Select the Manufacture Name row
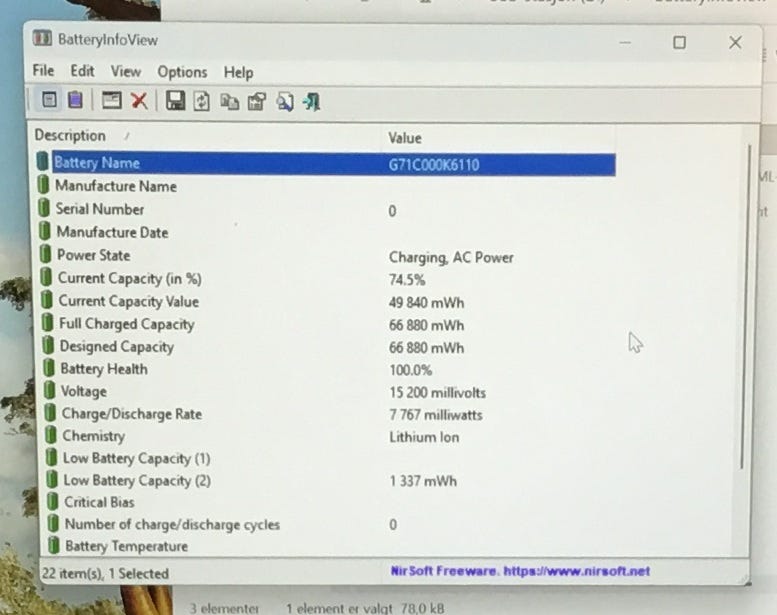Screen dimensions: 777x615 pyautogui.click(x=327, y=186)
